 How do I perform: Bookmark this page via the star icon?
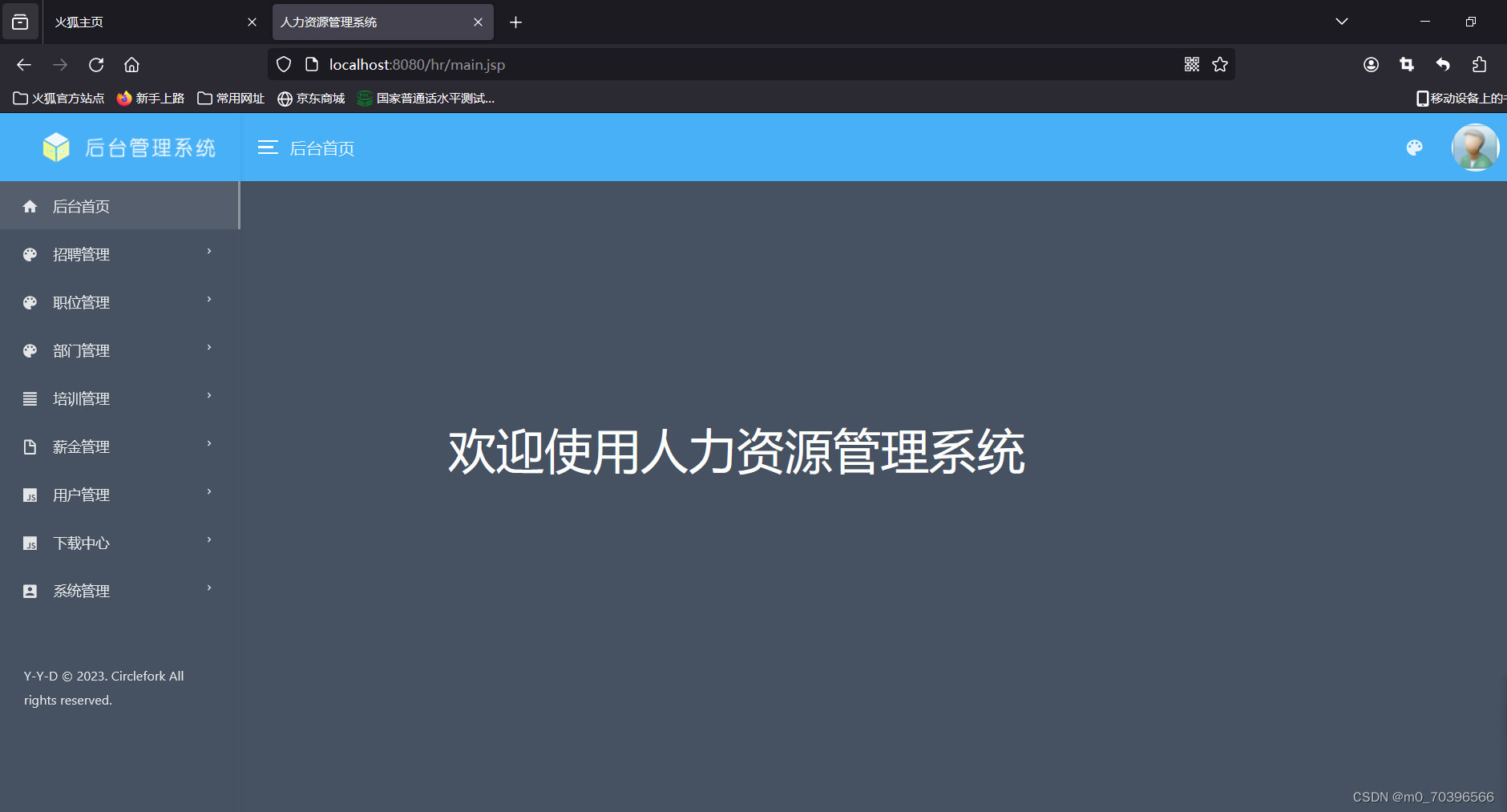tap(1220, 64)
